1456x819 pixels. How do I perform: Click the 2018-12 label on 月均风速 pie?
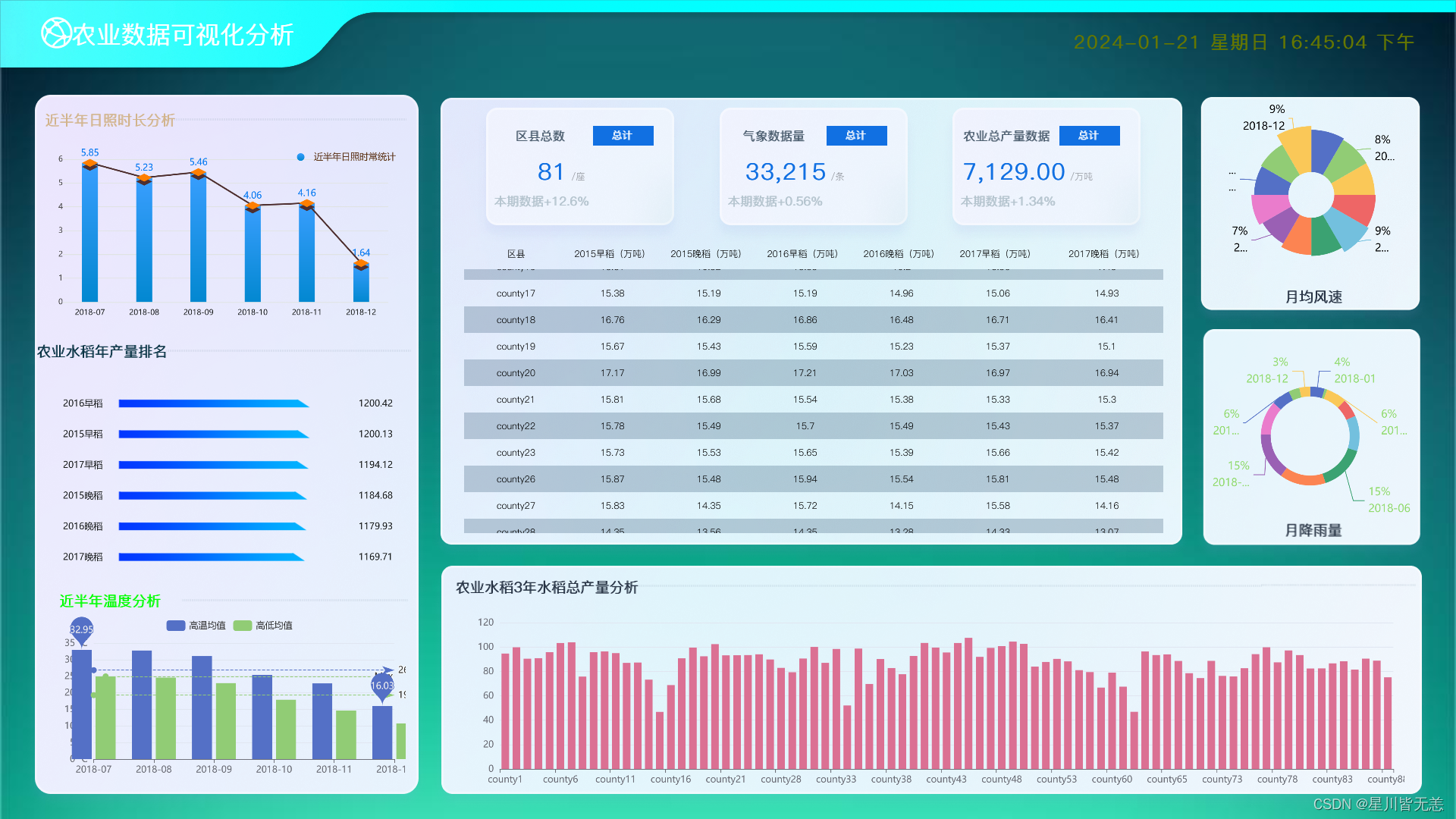pos(1263,126)
